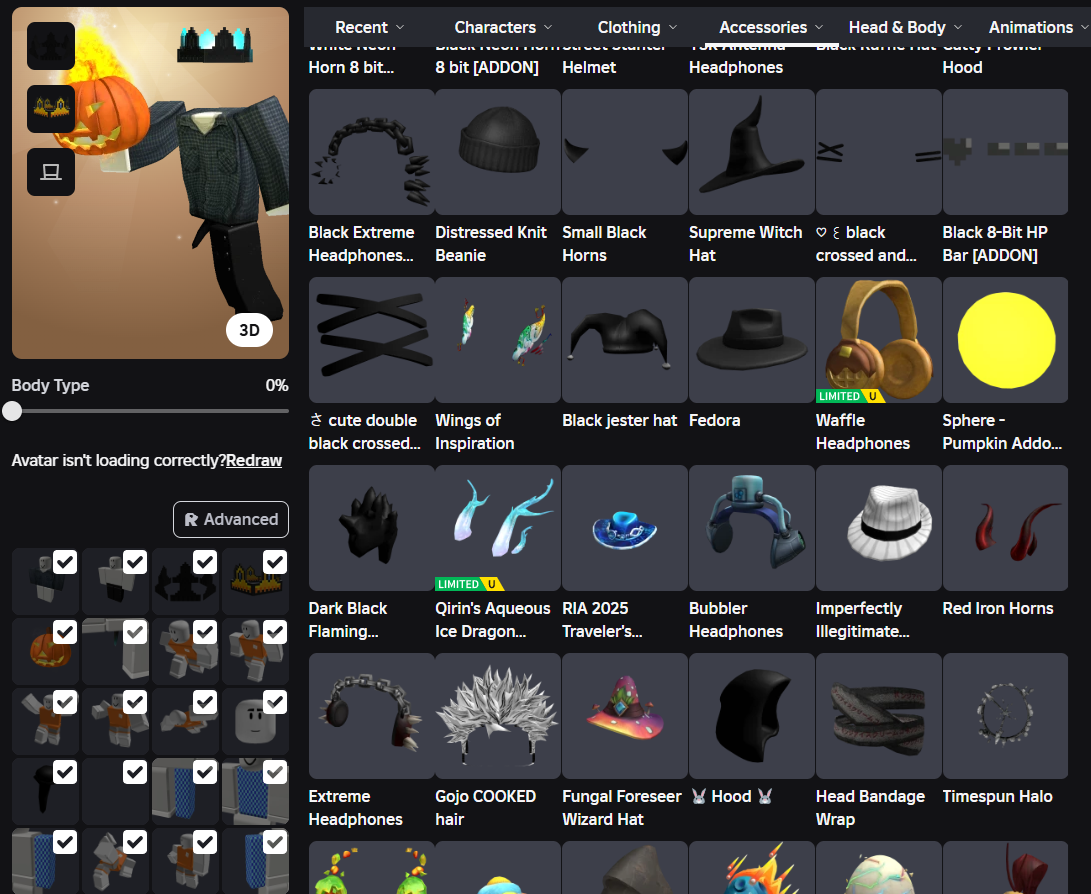Expand the Accessories dropdown arrow
The height and width of the screenshot is (894, 1091).
(x=819, y=27)
